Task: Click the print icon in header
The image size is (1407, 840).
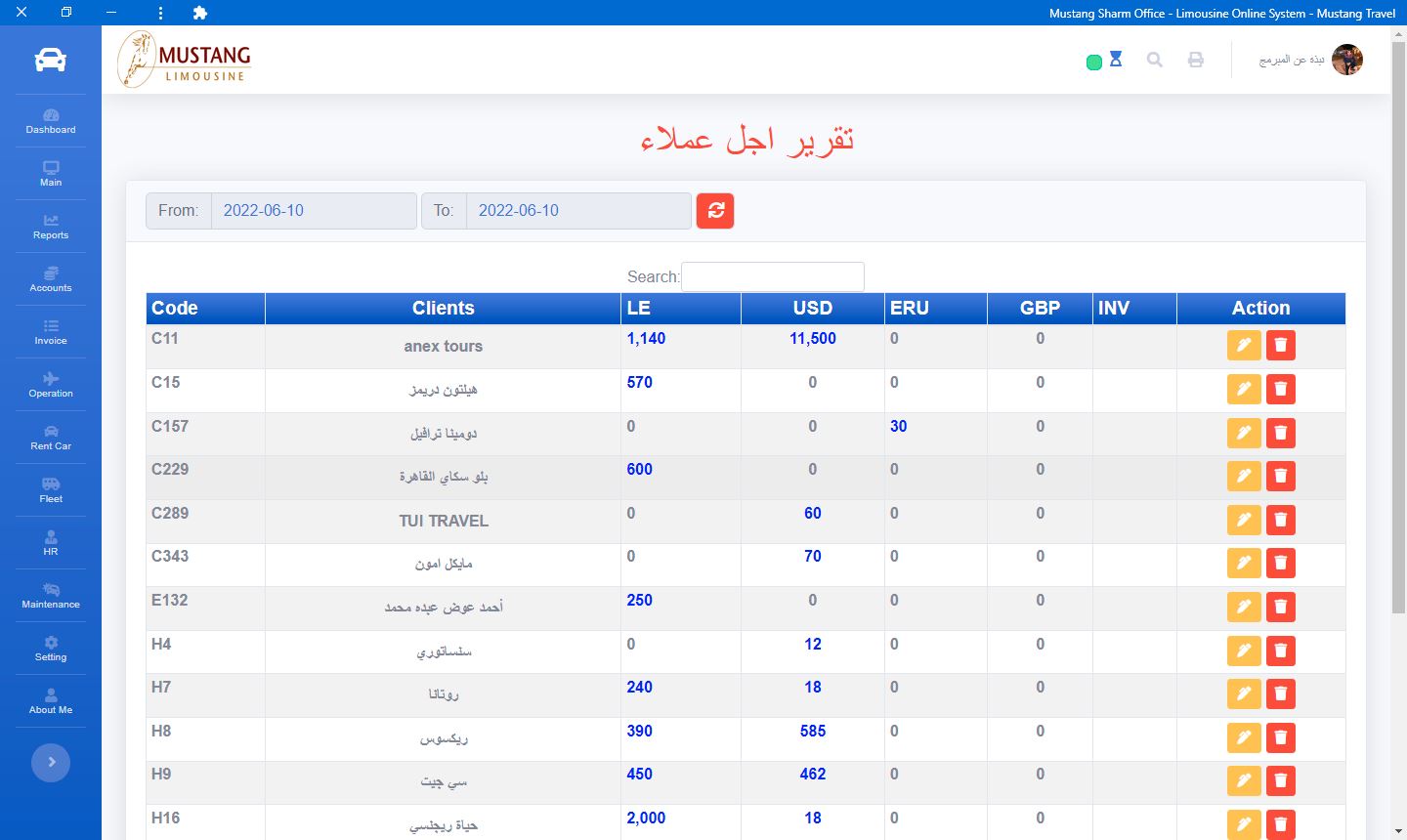Action: (1195, 61)
